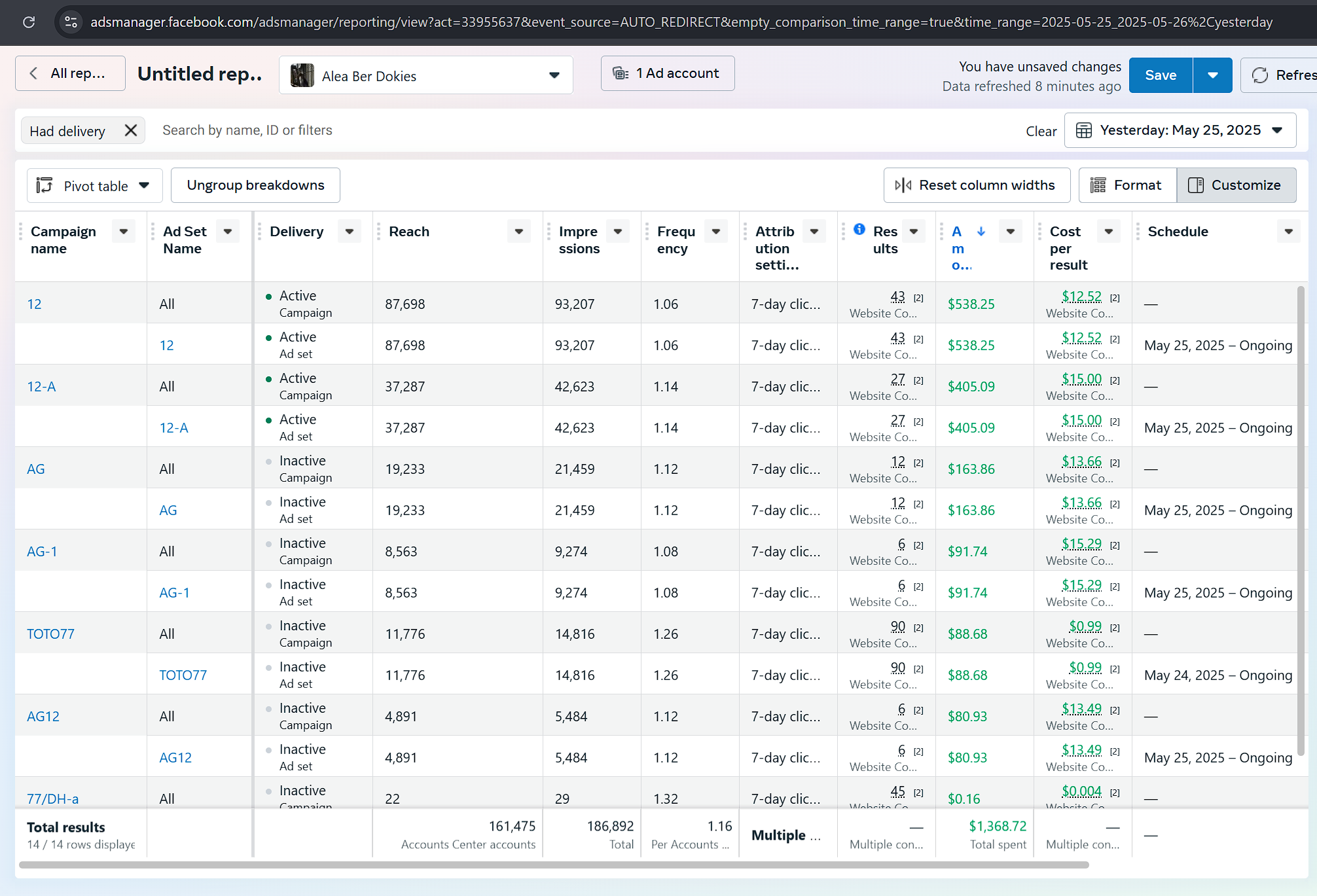Open the Yesterday date range picker
This screenshot has height=896, width=1317.
(x=1180, y=130)
